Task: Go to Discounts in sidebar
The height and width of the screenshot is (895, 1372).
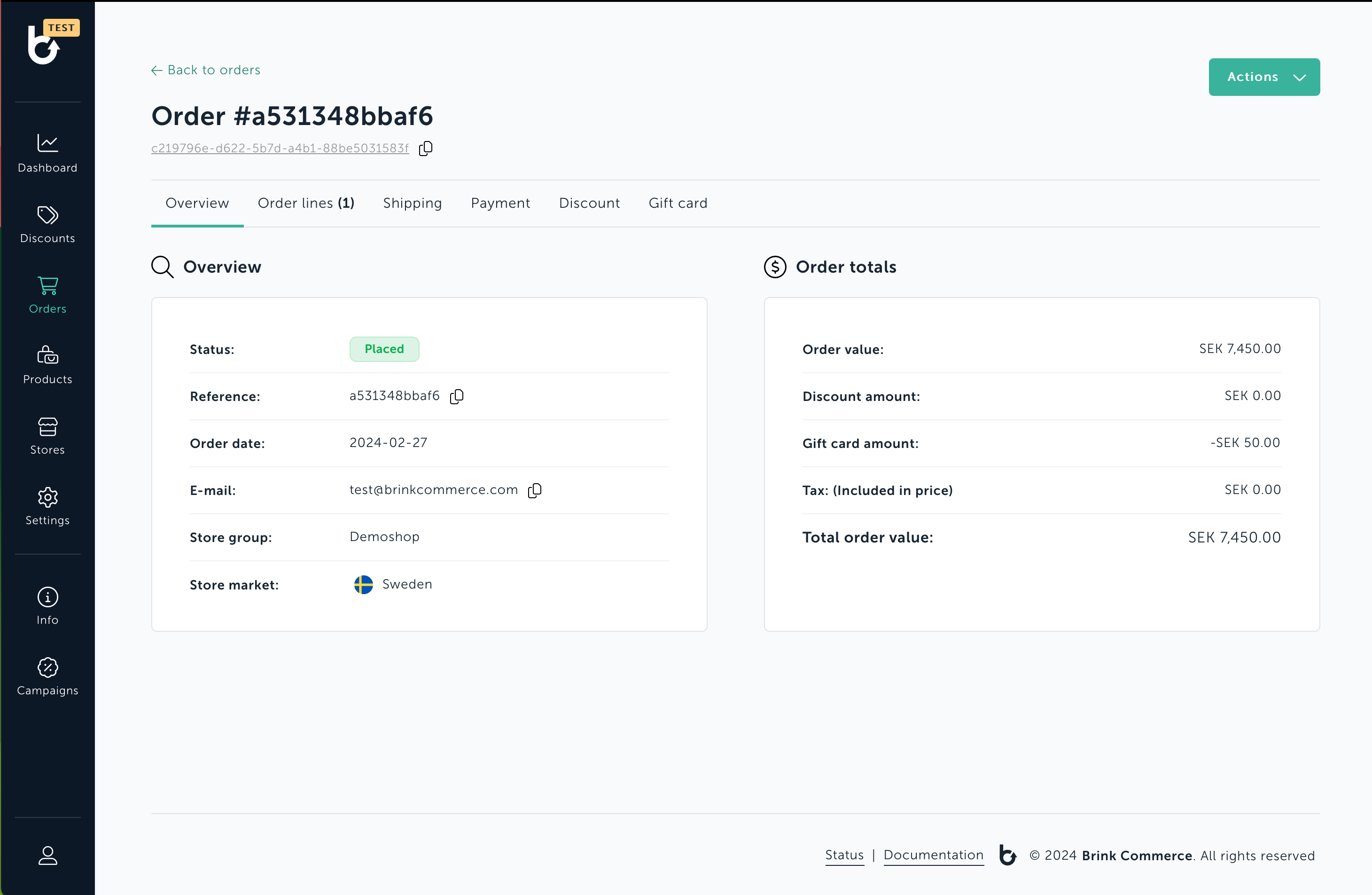Action: coord(47,224)
